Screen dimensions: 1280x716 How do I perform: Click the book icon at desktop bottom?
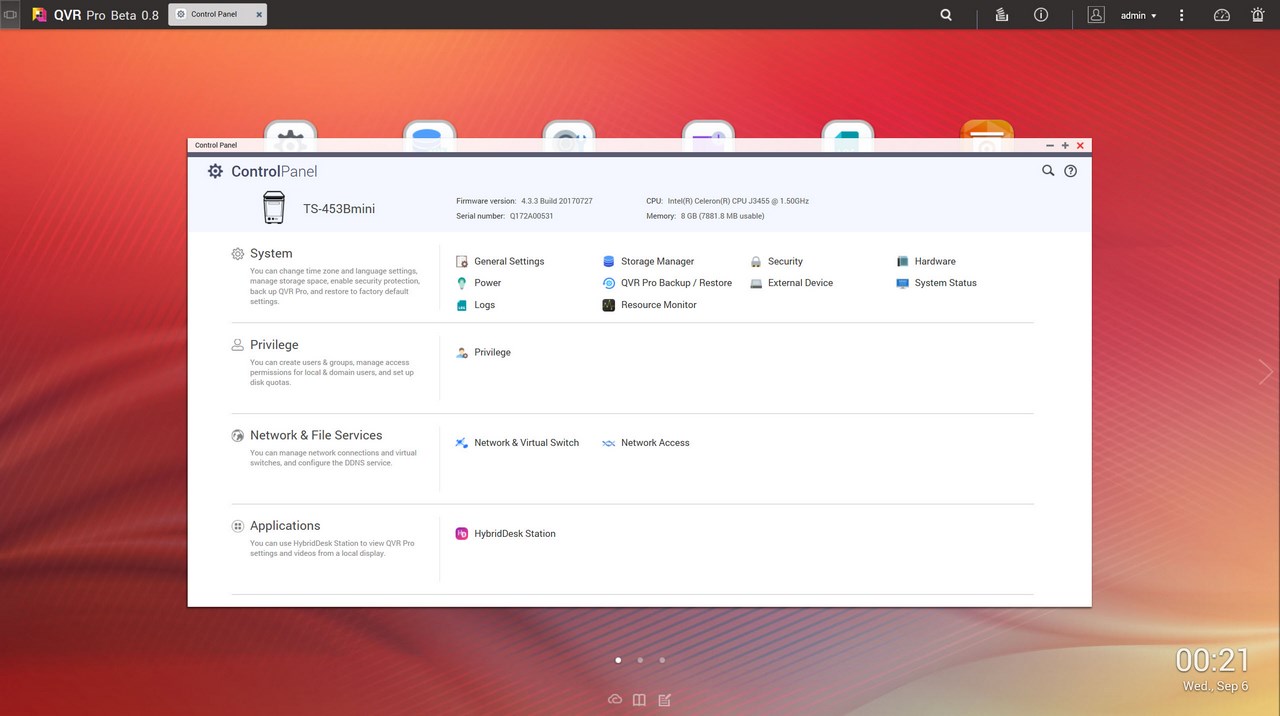click(x=639, y=700)
